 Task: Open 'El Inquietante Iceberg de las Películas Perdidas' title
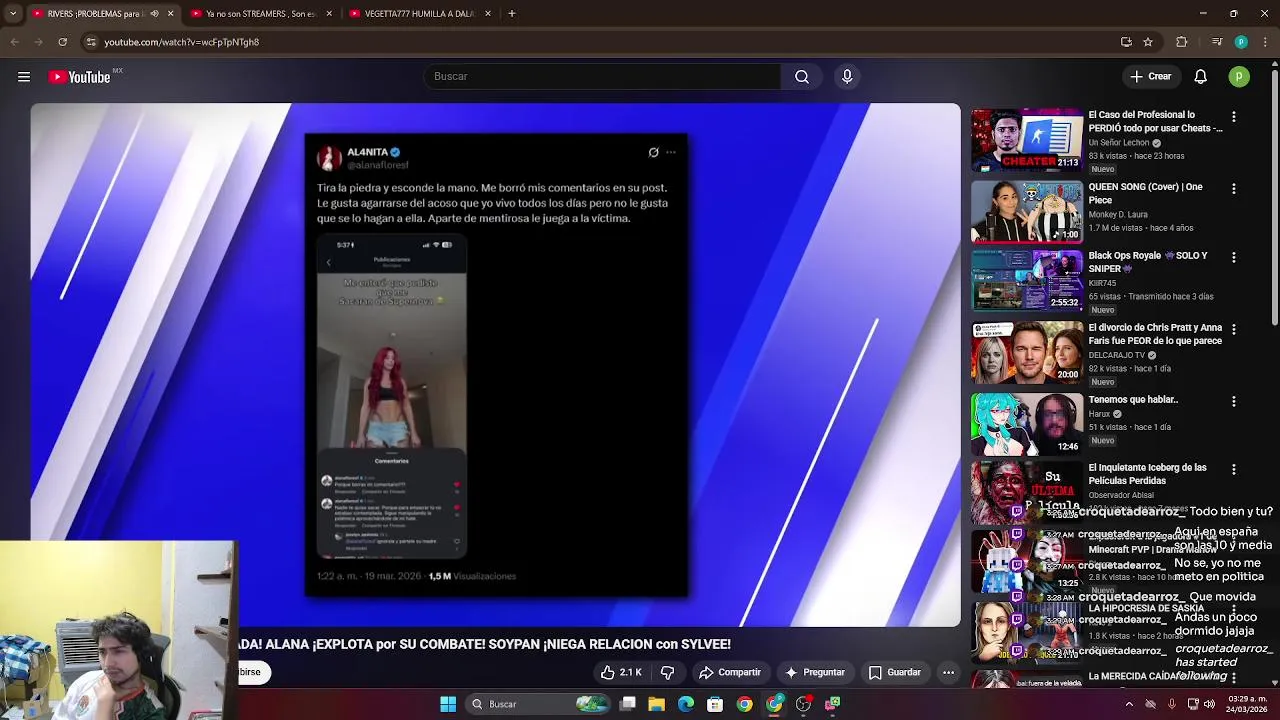coord(1147,475)
